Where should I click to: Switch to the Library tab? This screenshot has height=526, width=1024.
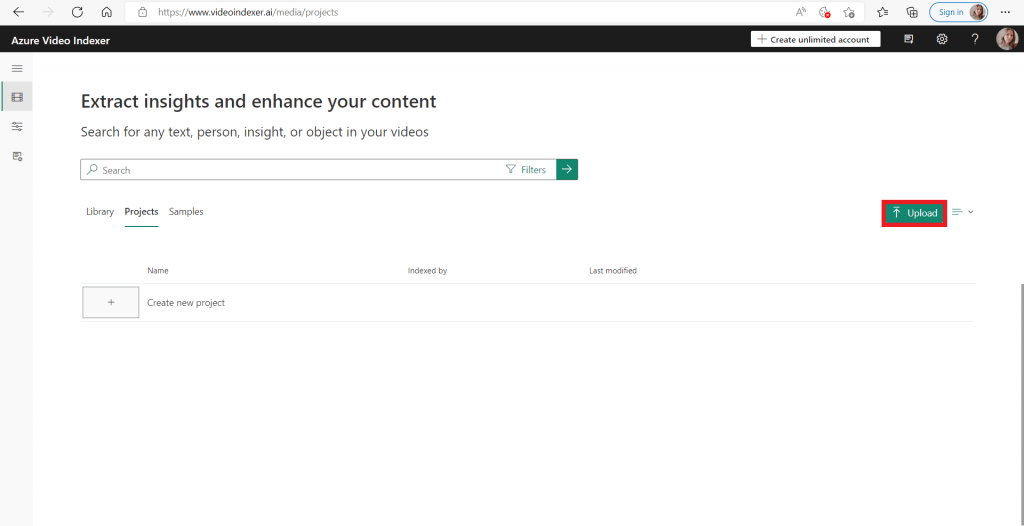coord(100,212)
